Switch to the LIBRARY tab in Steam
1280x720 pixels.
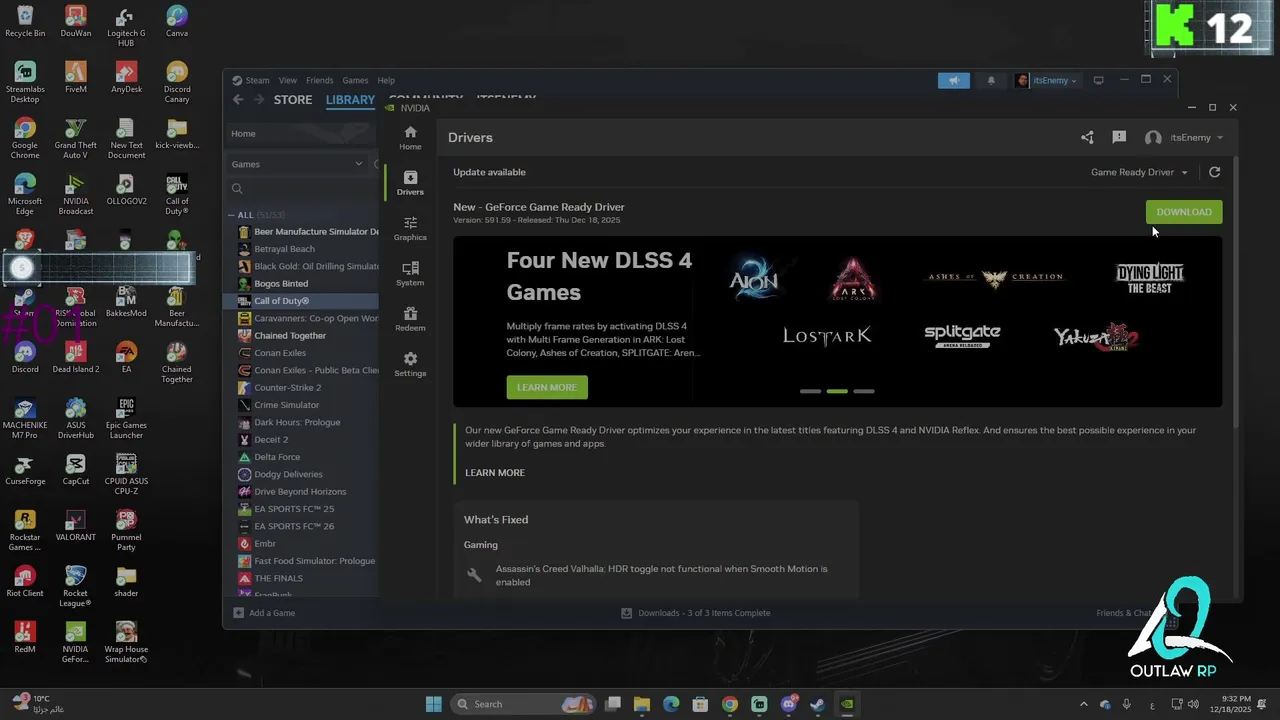coord(350,100)
